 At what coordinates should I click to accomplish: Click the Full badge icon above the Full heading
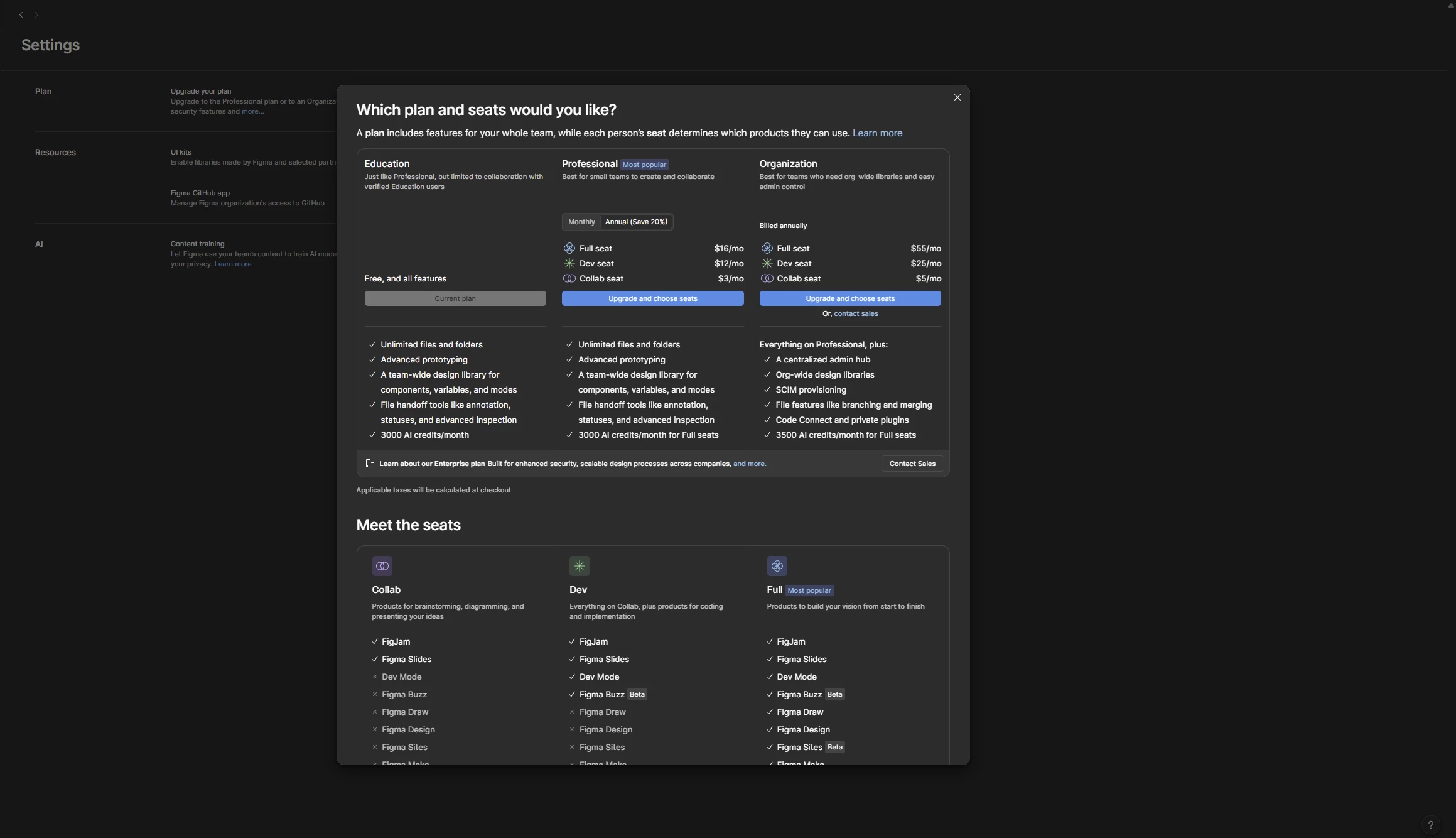point(777,565)
